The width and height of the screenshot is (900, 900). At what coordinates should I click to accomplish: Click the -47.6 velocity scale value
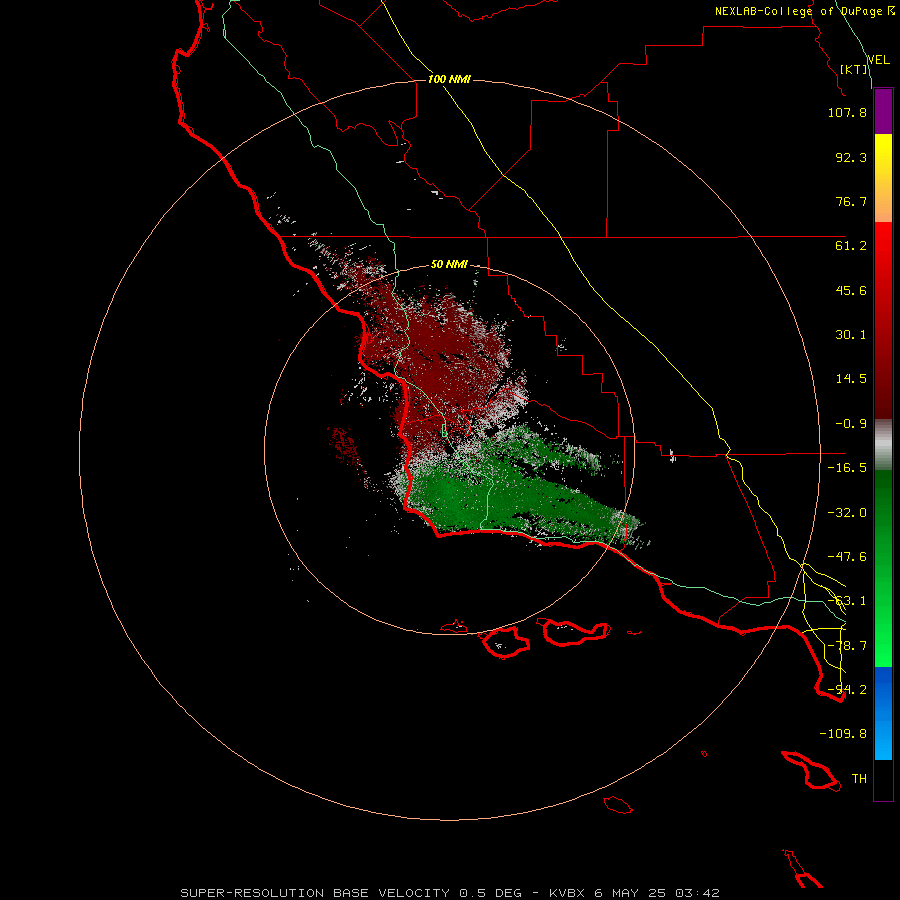[847, 557]
